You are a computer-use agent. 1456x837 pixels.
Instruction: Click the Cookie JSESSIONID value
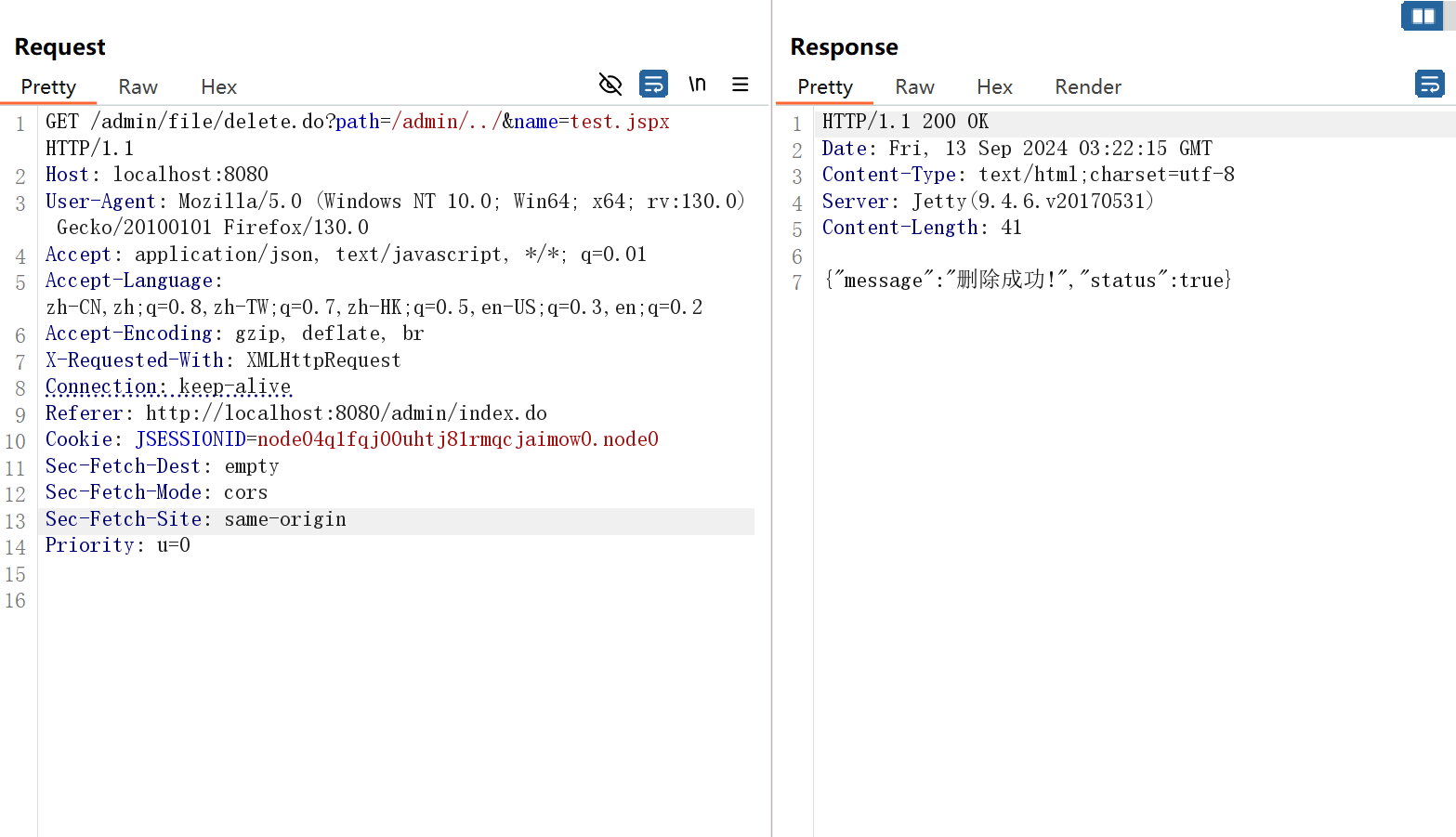[458, 439]
